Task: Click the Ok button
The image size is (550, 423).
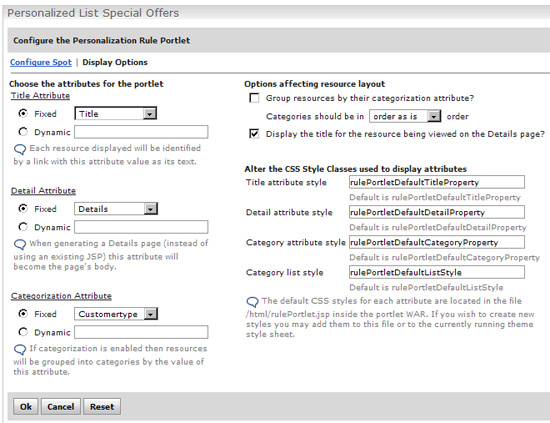Action: click(x=26, y=407)
